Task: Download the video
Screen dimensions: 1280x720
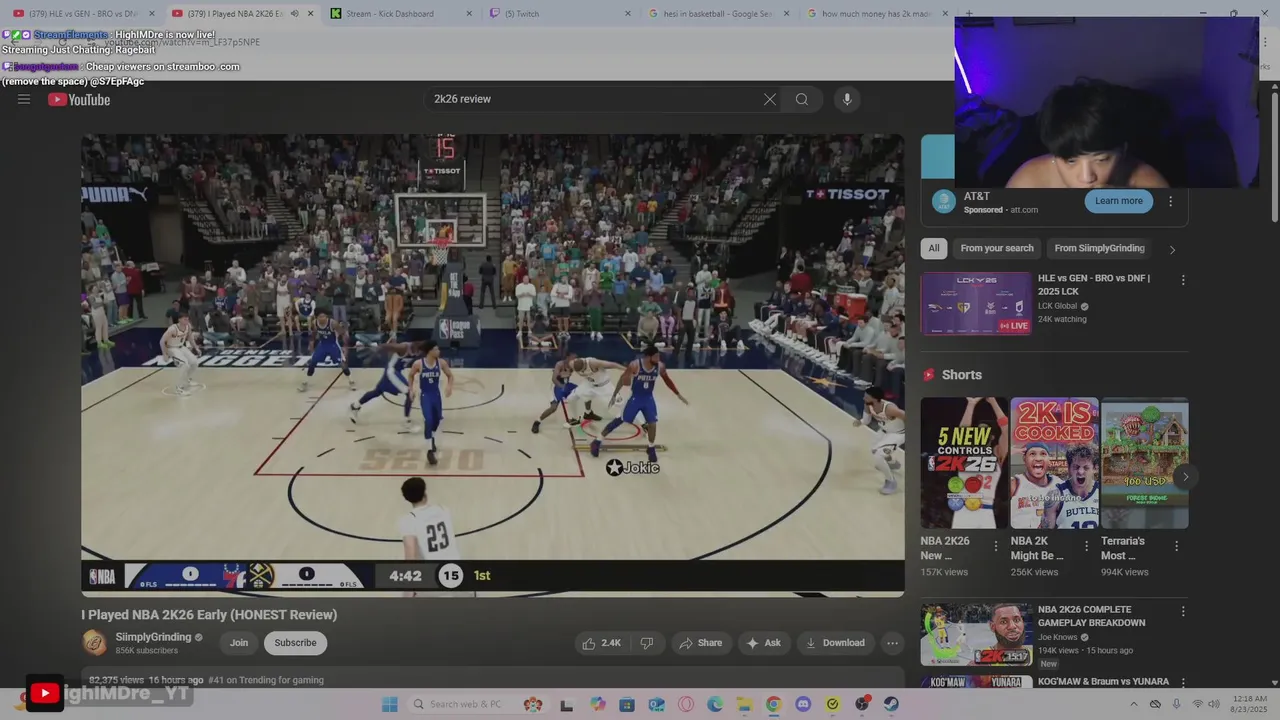Action: tap(835, 643)
